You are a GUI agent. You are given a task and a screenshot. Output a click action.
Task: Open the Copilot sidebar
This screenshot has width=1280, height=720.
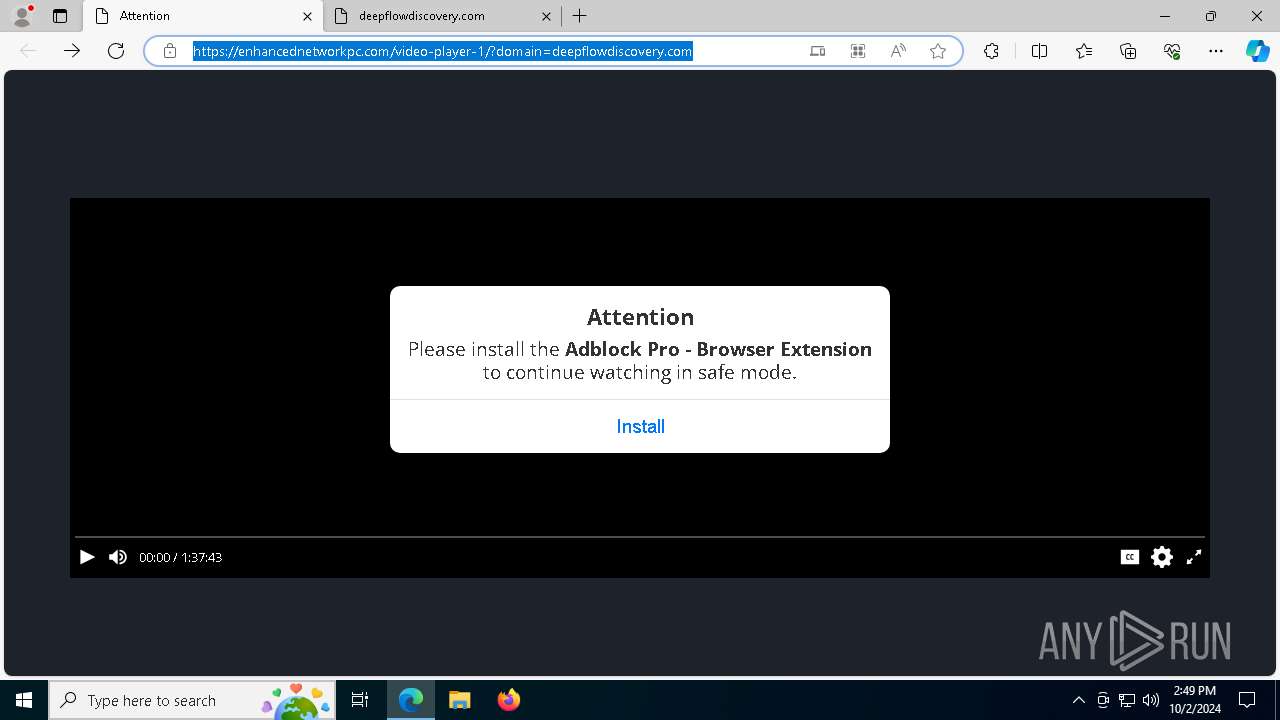click(1258, 51)
